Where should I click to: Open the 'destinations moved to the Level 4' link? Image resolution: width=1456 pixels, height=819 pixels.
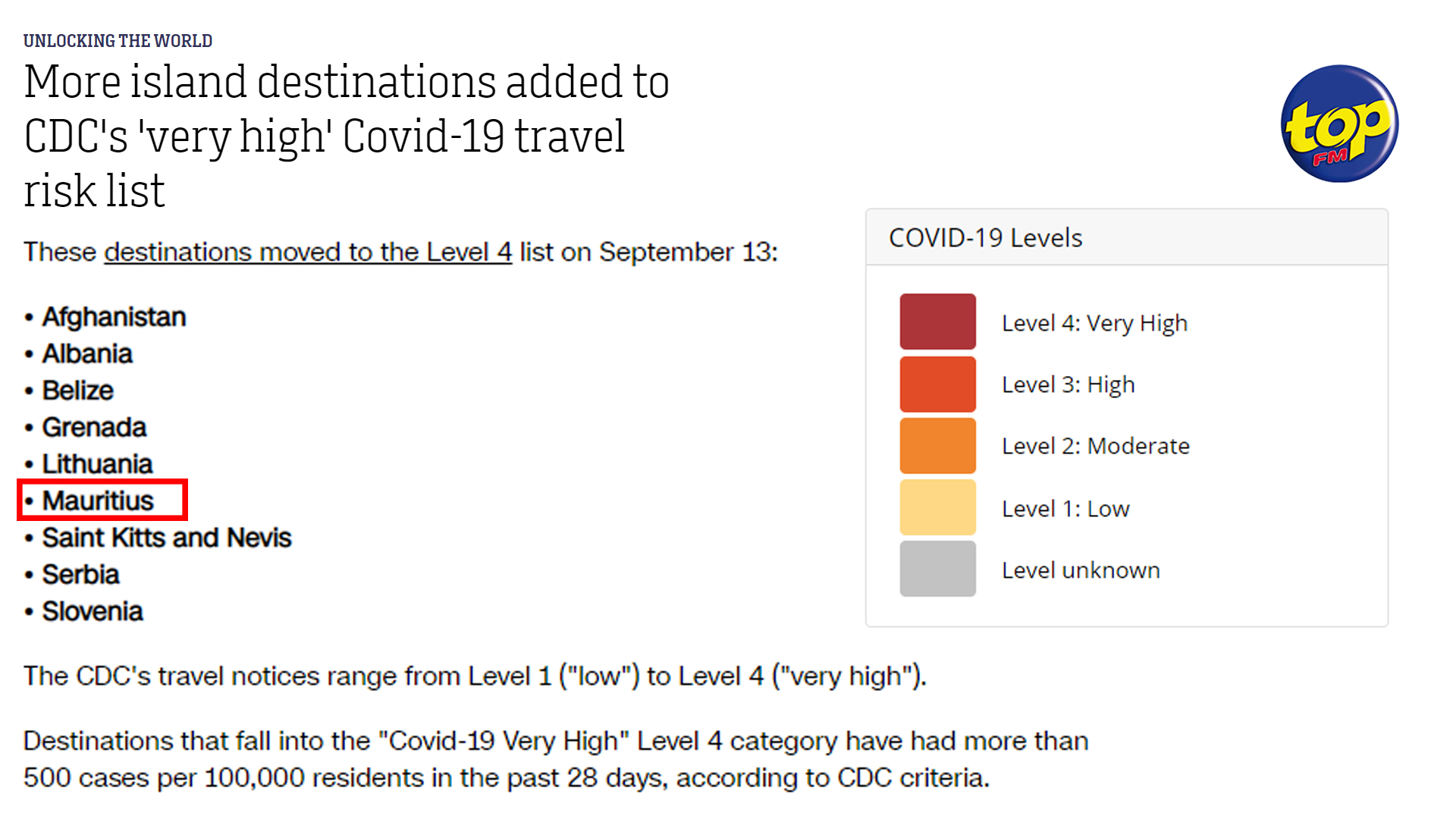(x=308, y=253)
